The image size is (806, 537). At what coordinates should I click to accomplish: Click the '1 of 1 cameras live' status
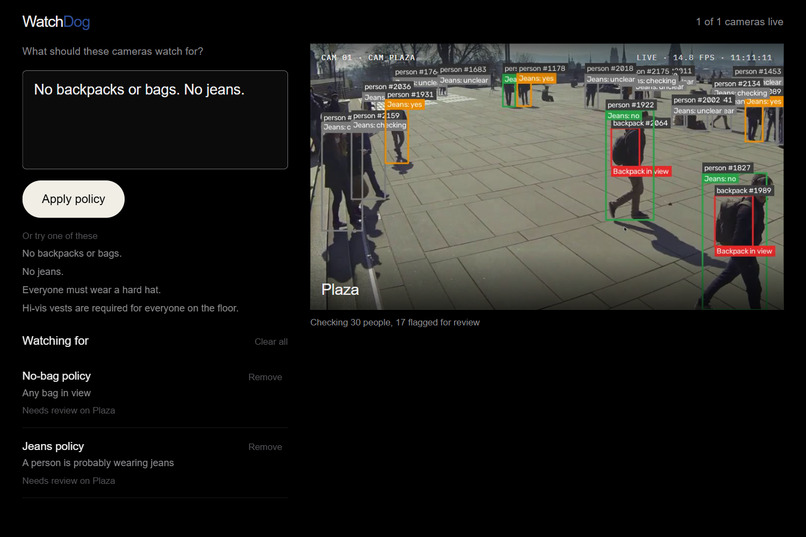pyautogui.click(x=739, y=22)
